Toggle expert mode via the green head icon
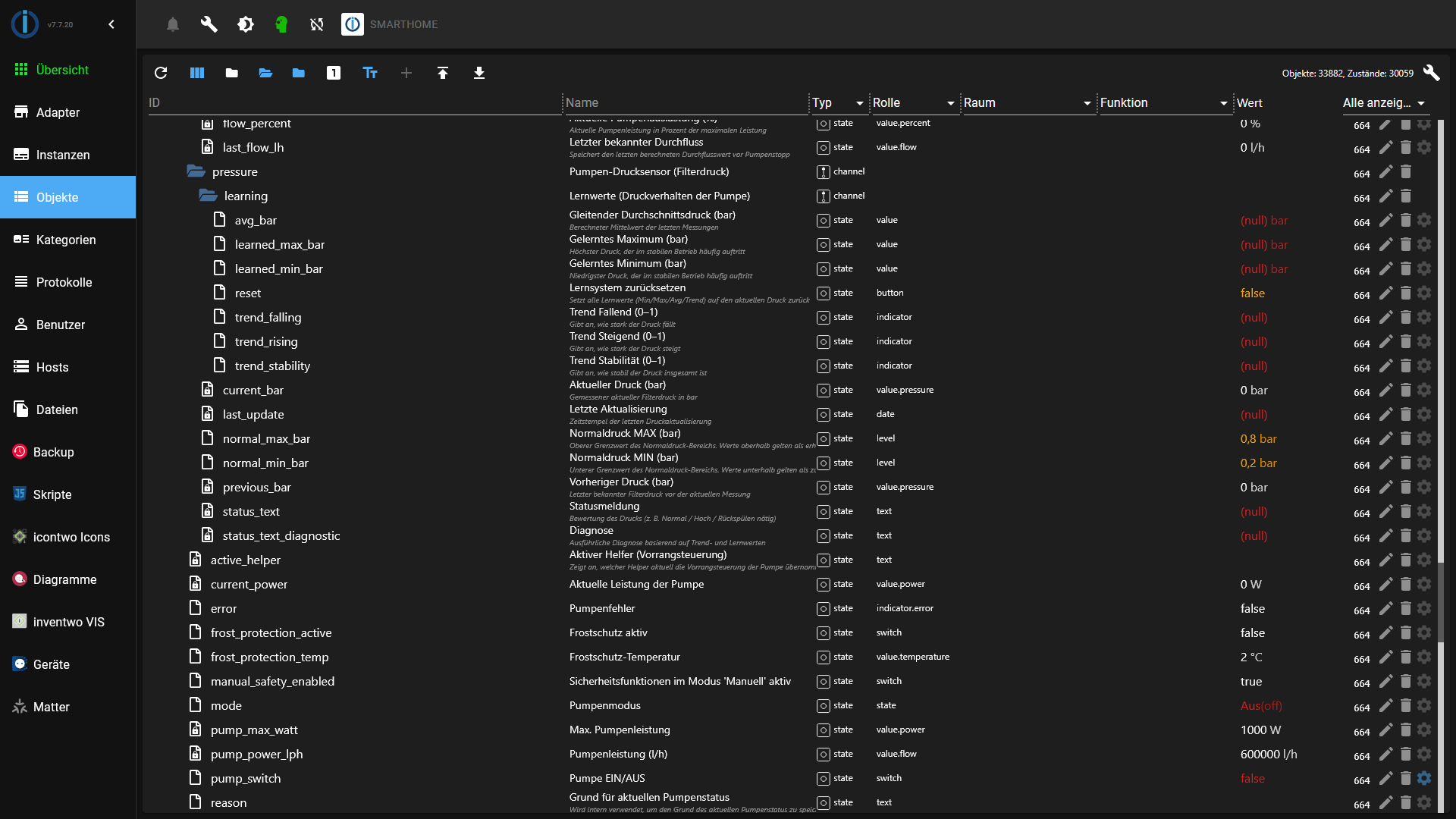 click(281, 24)
